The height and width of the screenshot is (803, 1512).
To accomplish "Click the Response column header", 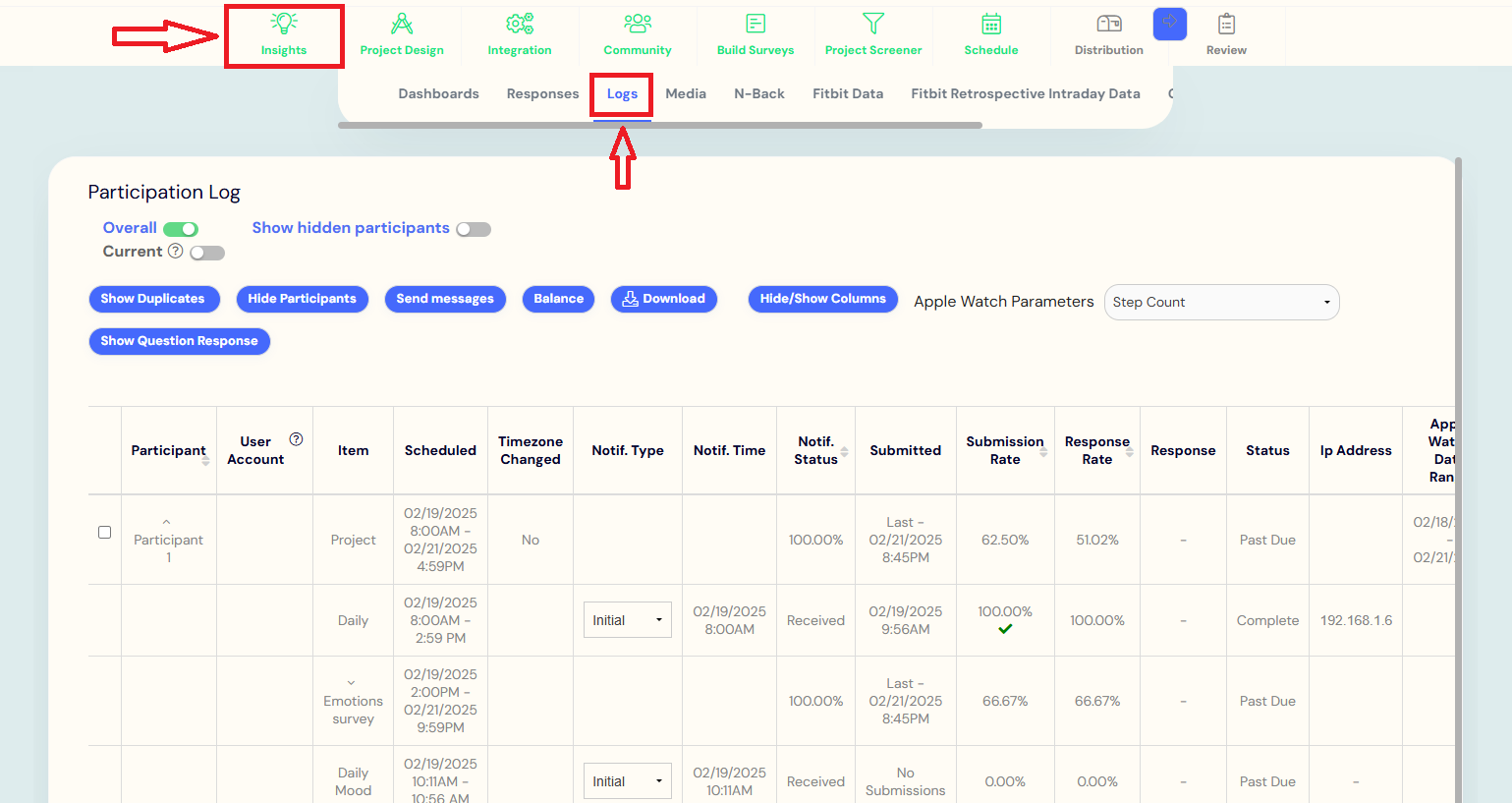I will pyautogui.click(x=1183, y=450).
